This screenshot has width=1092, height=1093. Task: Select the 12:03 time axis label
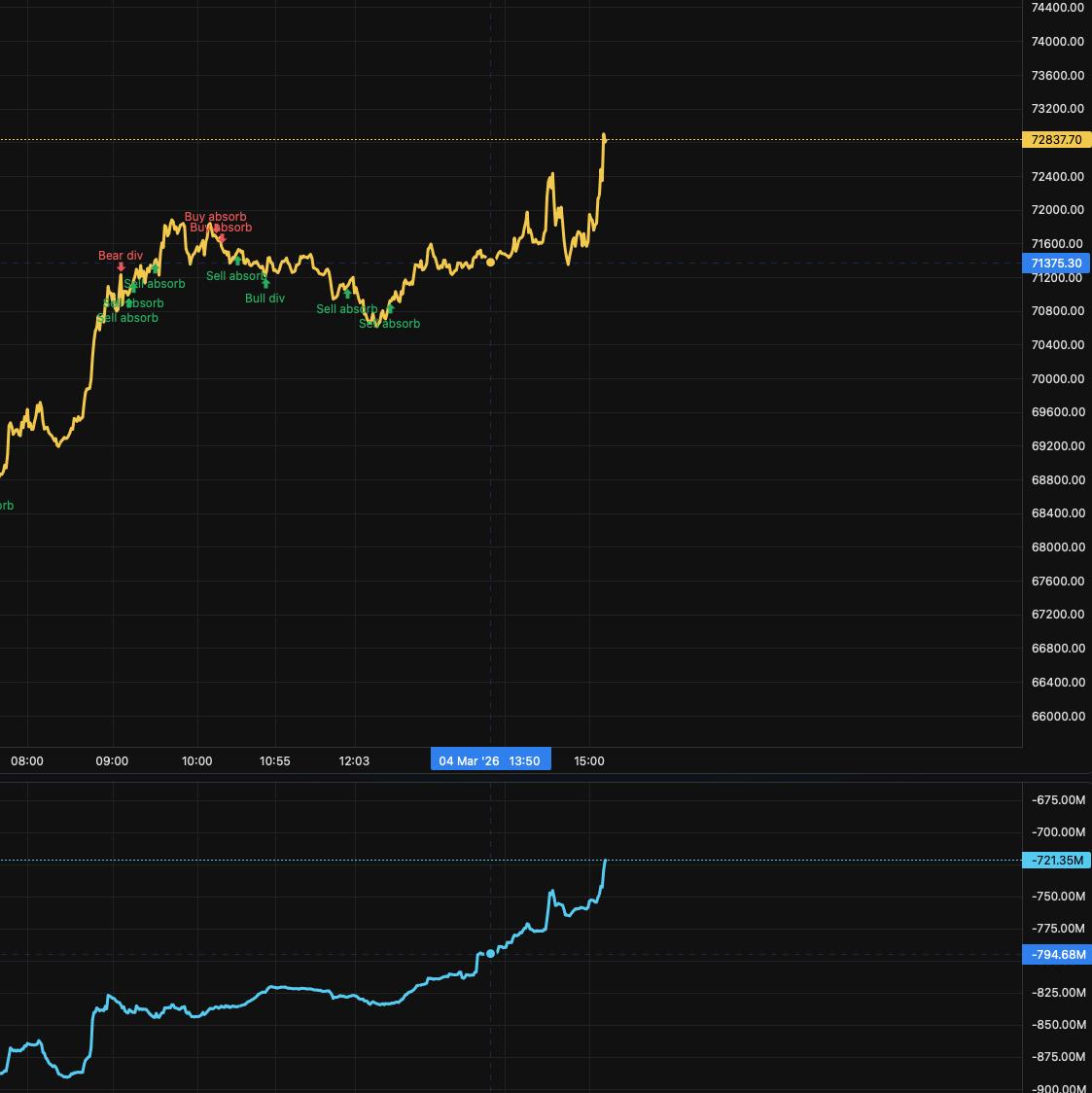coord(354,760)
